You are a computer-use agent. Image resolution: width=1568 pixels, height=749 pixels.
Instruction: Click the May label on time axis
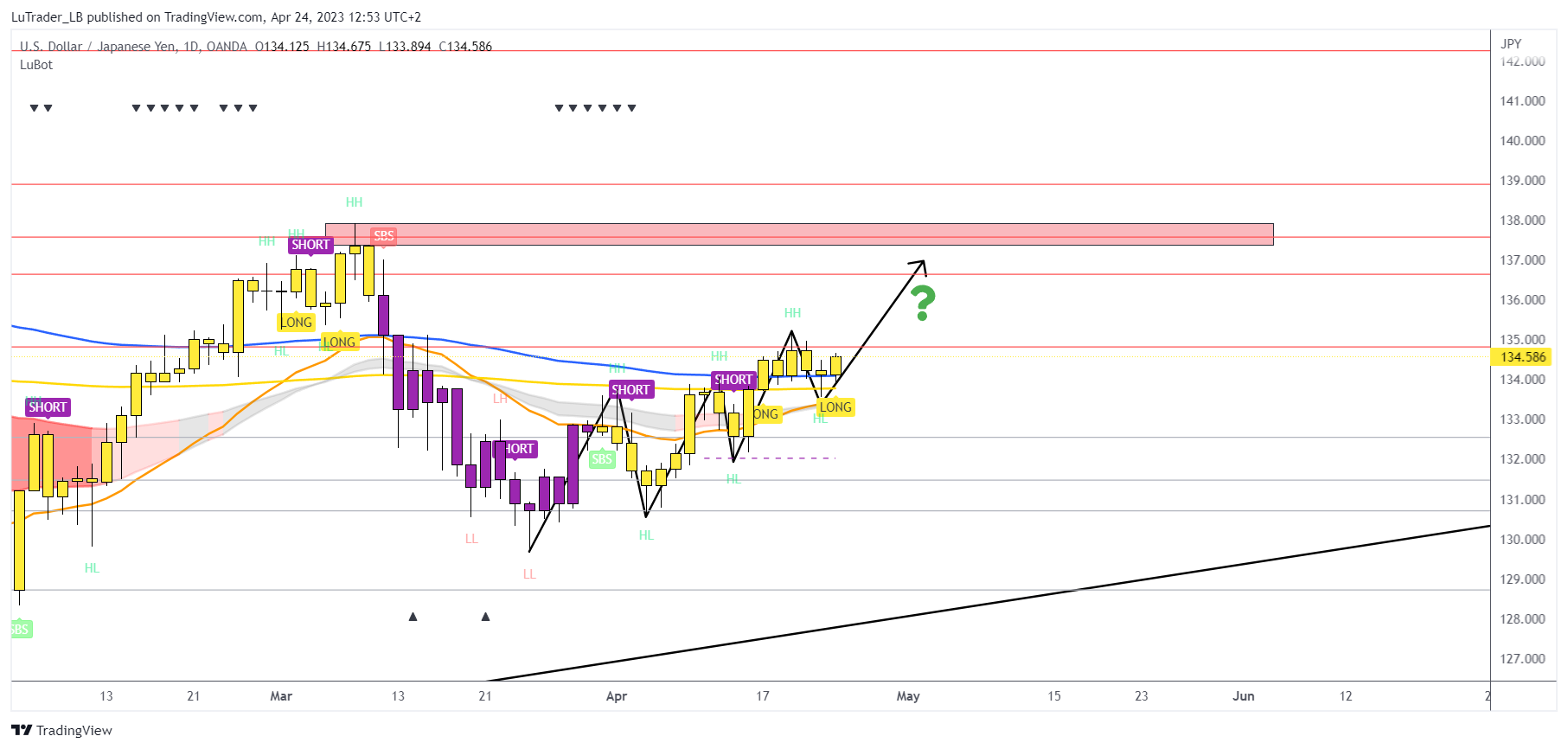(x=908, y=696)
